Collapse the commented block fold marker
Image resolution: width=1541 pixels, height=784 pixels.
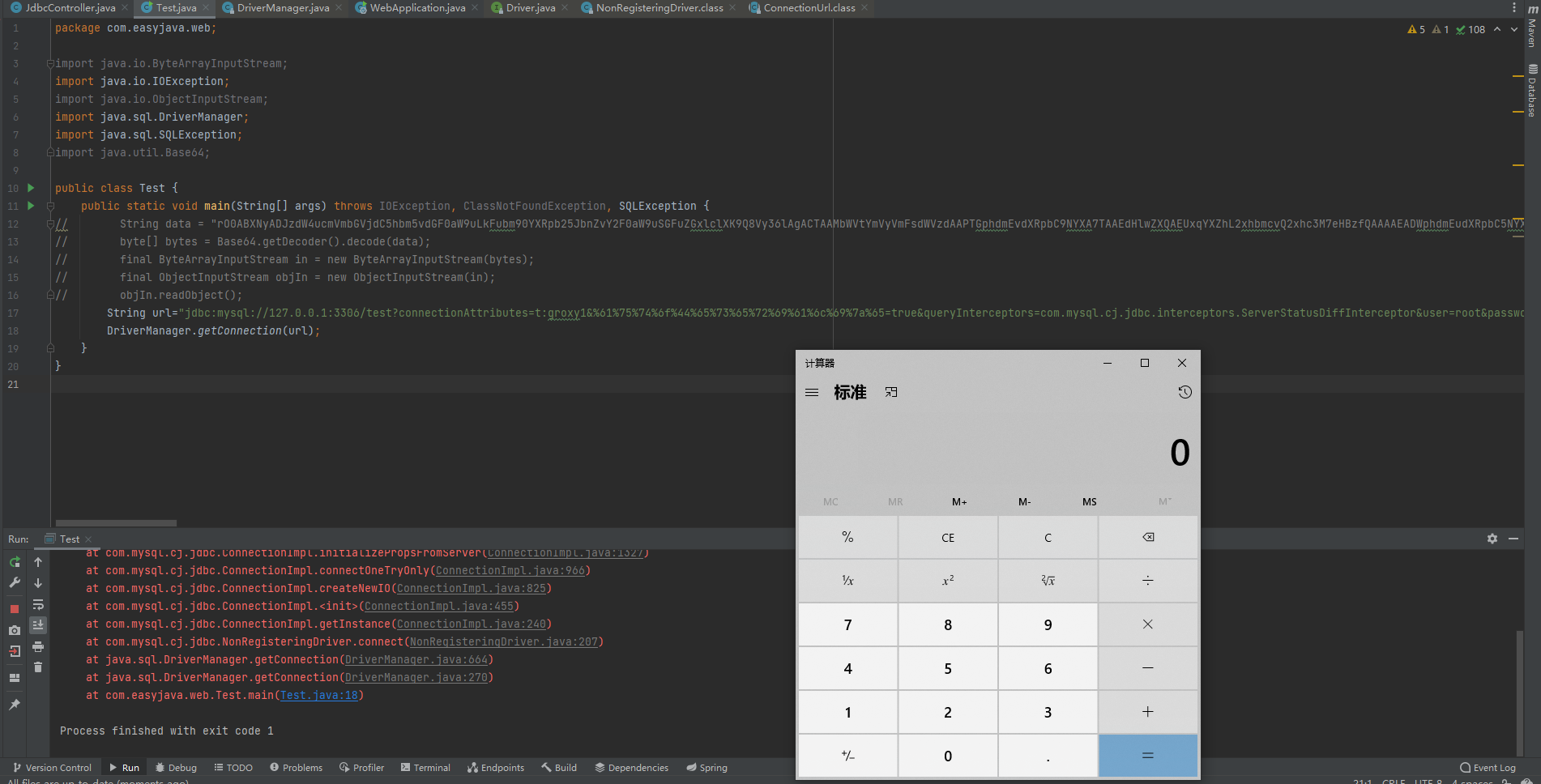(50, 224)
